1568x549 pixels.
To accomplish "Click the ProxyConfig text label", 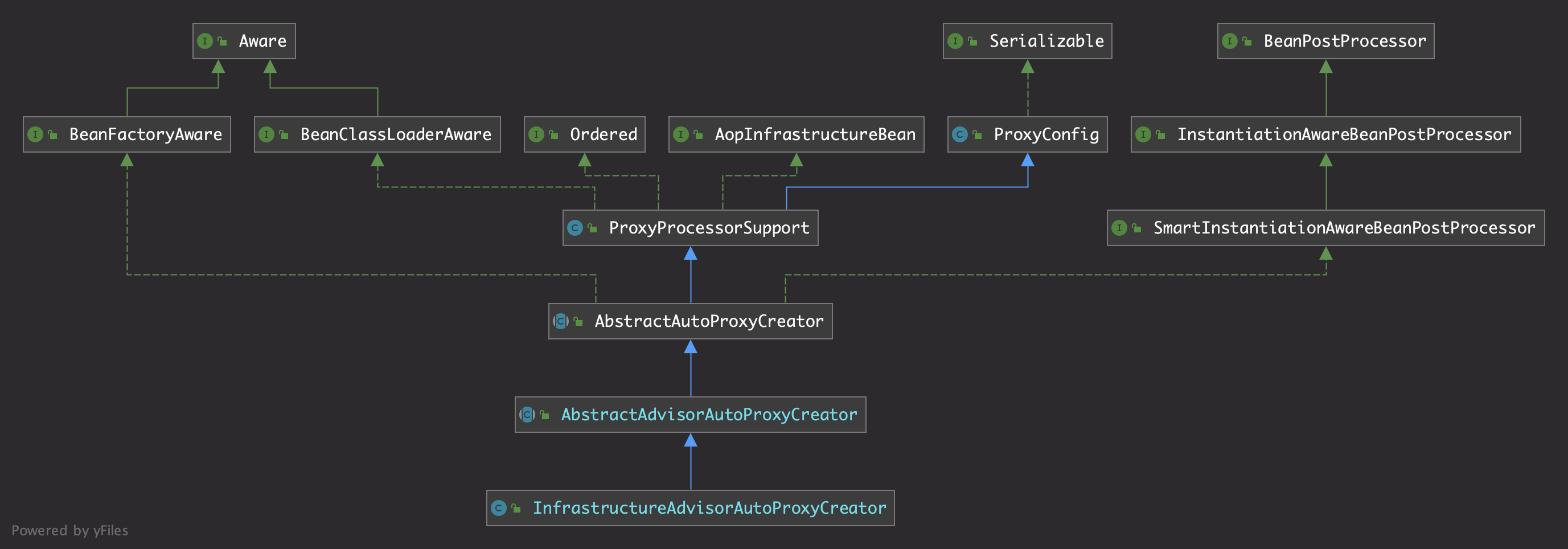I will (1046, 134).
